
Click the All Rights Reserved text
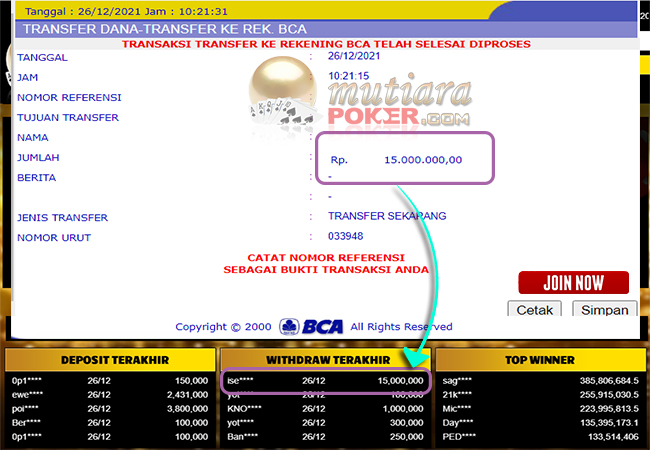401,327
